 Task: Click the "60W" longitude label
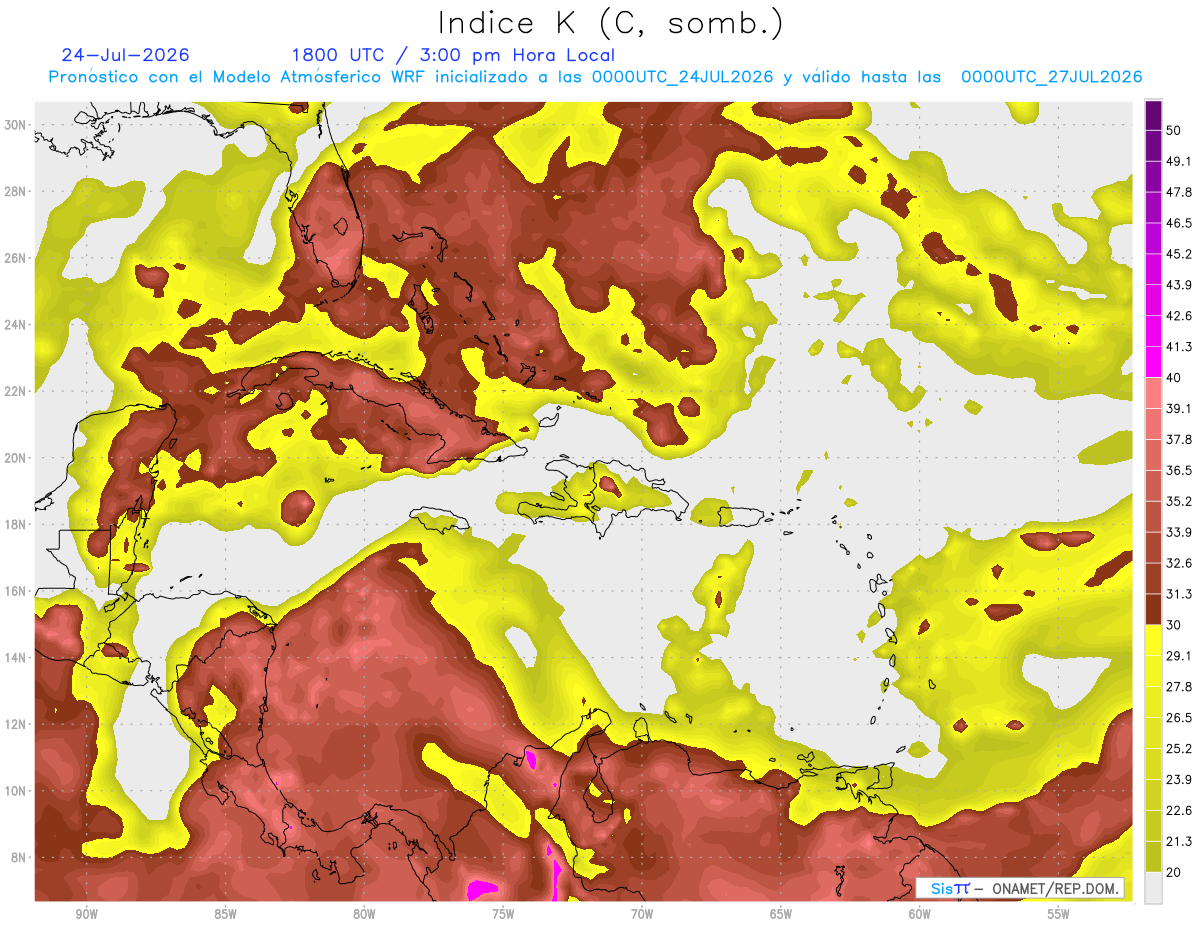[x=920, y=914]
